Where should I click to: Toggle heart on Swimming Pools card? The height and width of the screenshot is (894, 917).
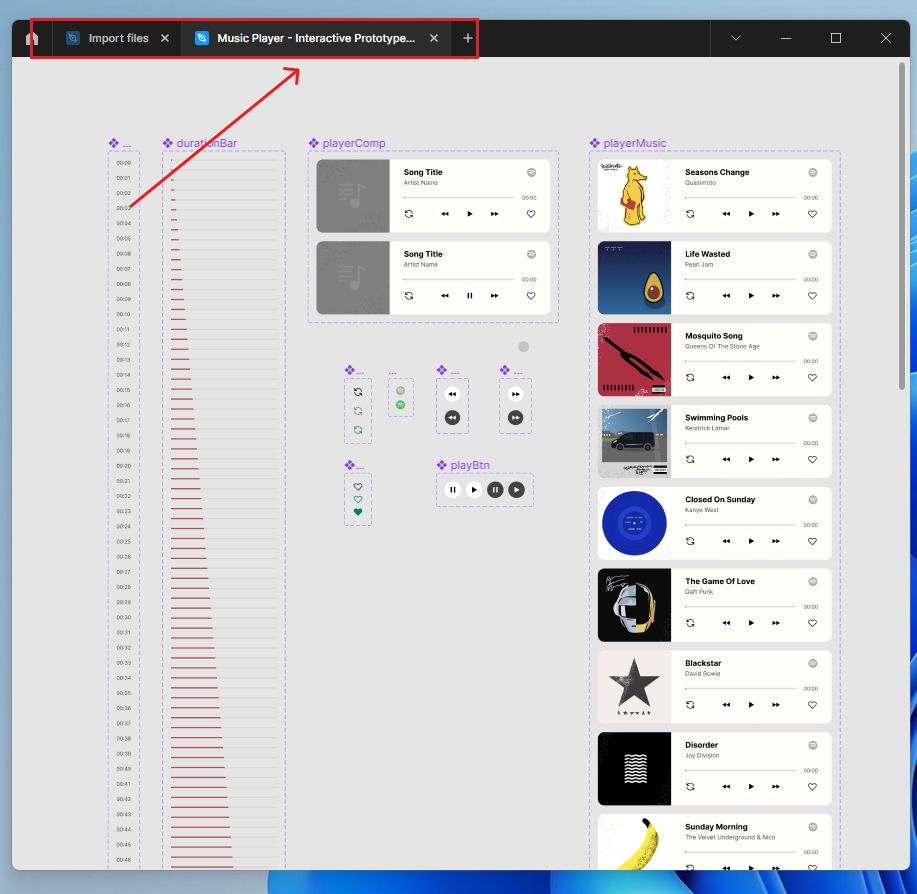(812, 460)
